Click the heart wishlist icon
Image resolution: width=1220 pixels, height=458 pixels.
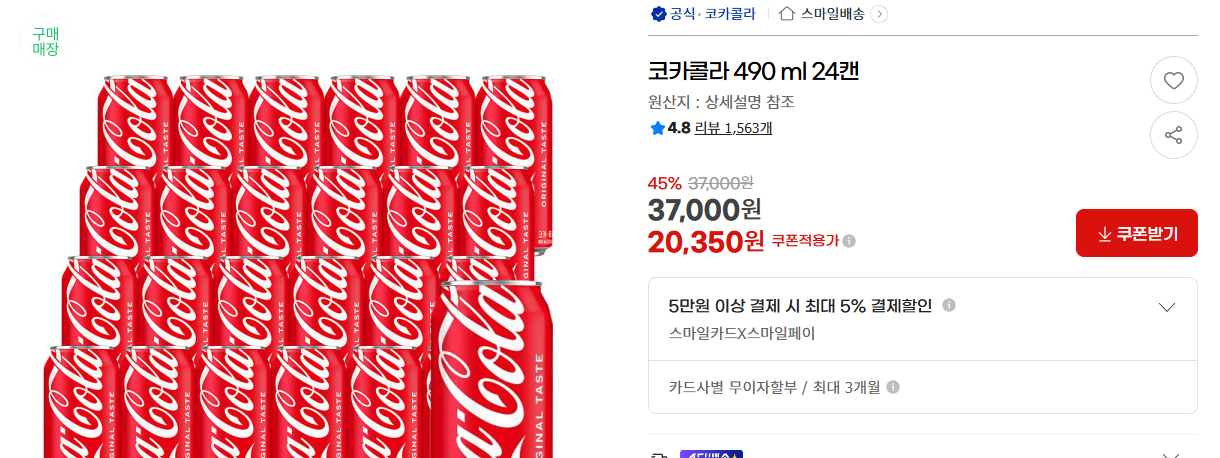click(1173, 81)
